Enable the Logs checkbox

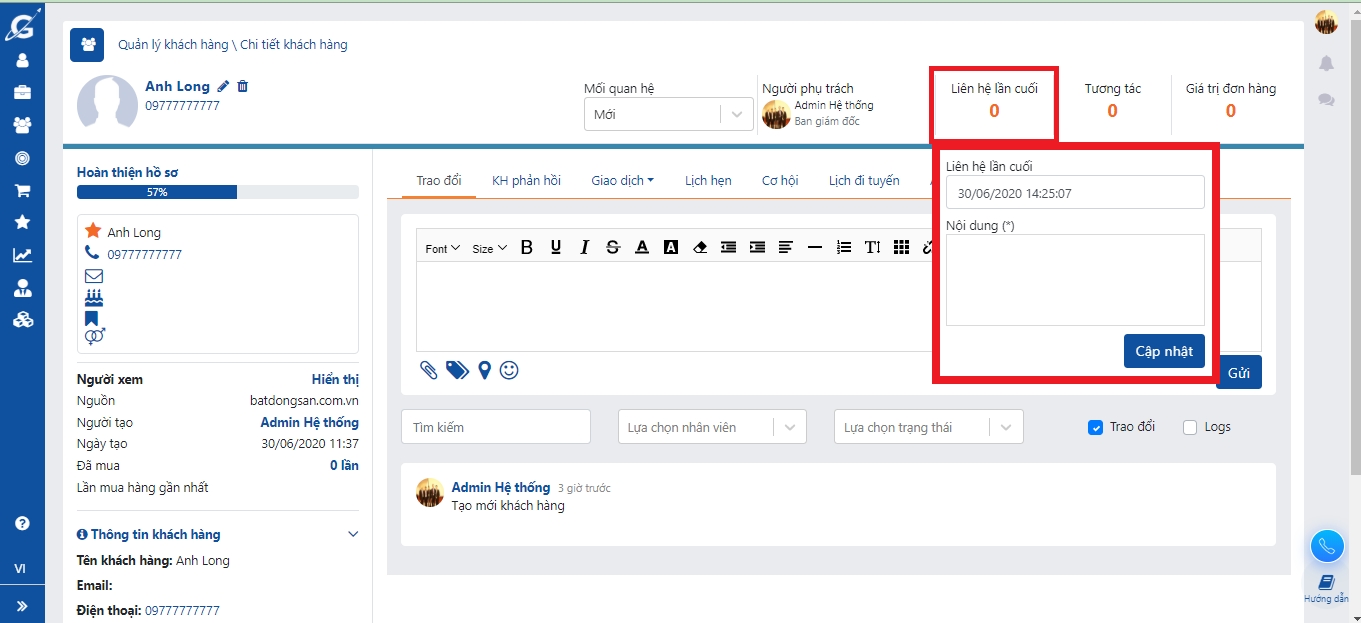1190,427
